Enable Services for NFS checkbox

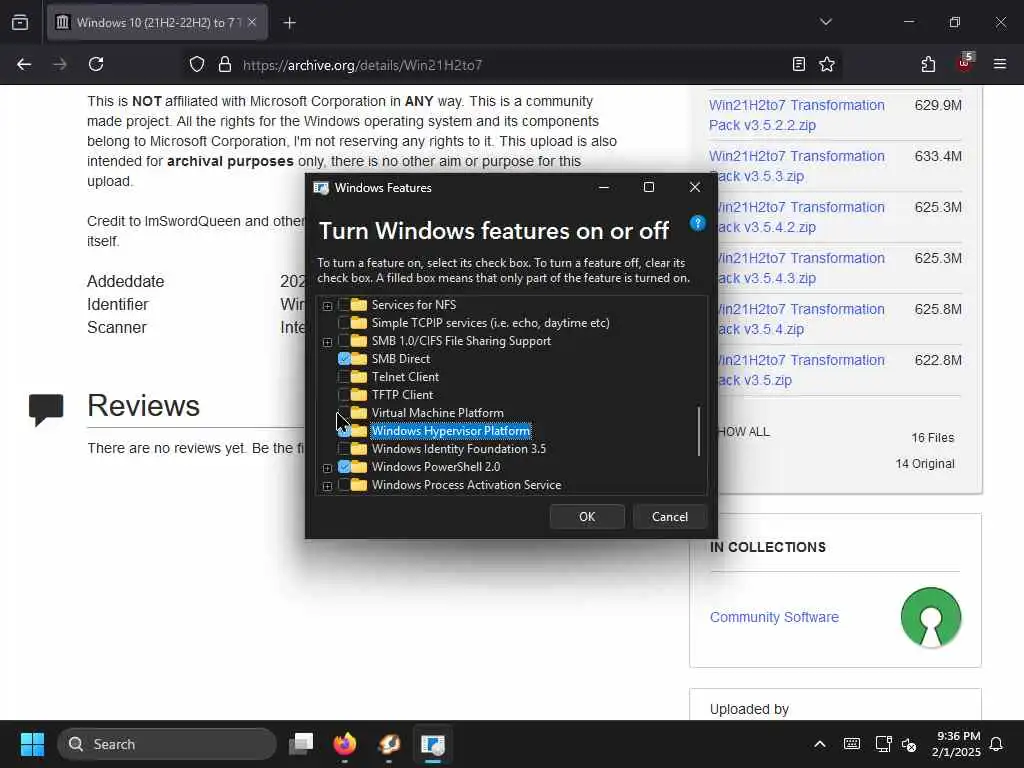[x=343, y=305]
